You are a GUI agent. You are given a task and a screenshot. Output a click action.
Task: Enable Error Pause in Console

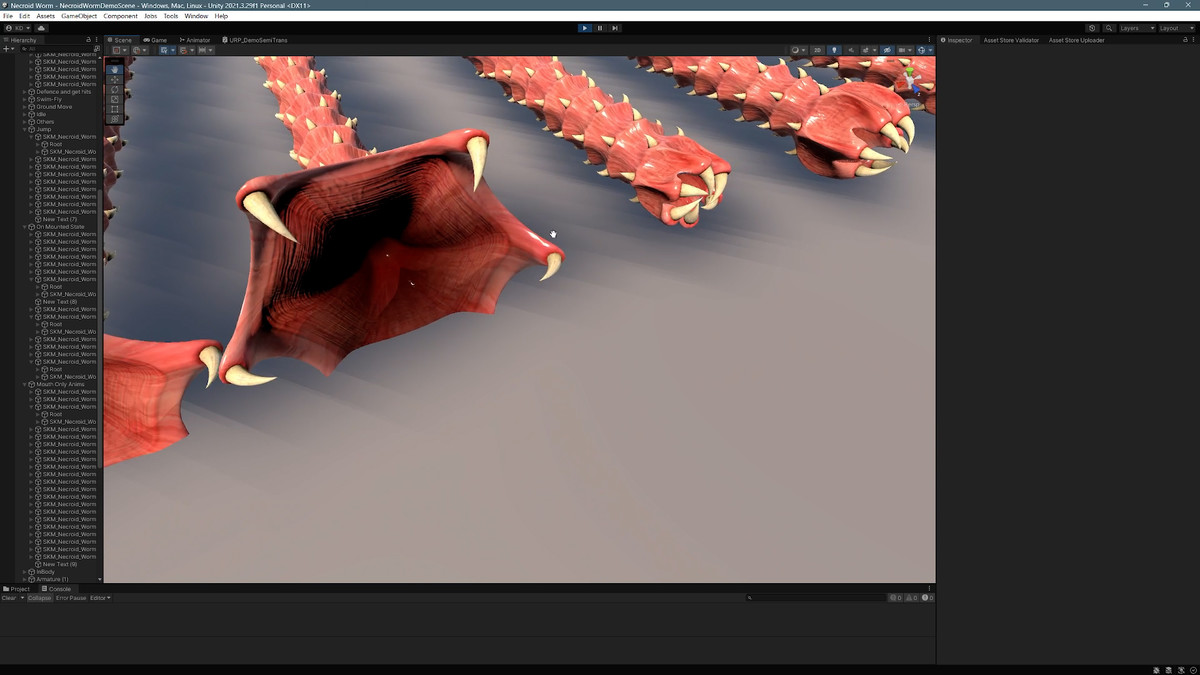[x=71, y=598]
